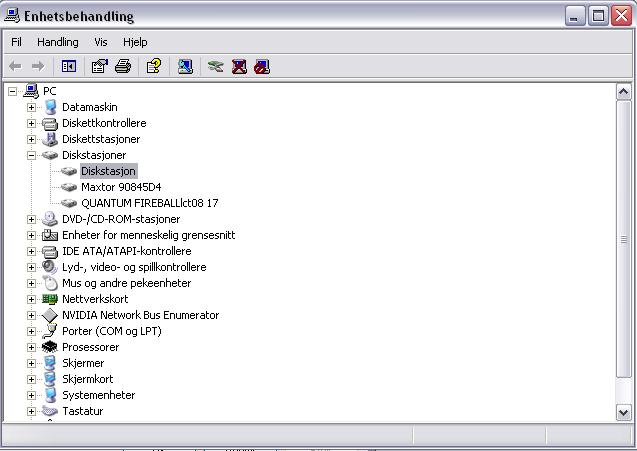Click the Diskstasjoner category drive icon
Screen dimensions: 637x451
coord(50,155)
